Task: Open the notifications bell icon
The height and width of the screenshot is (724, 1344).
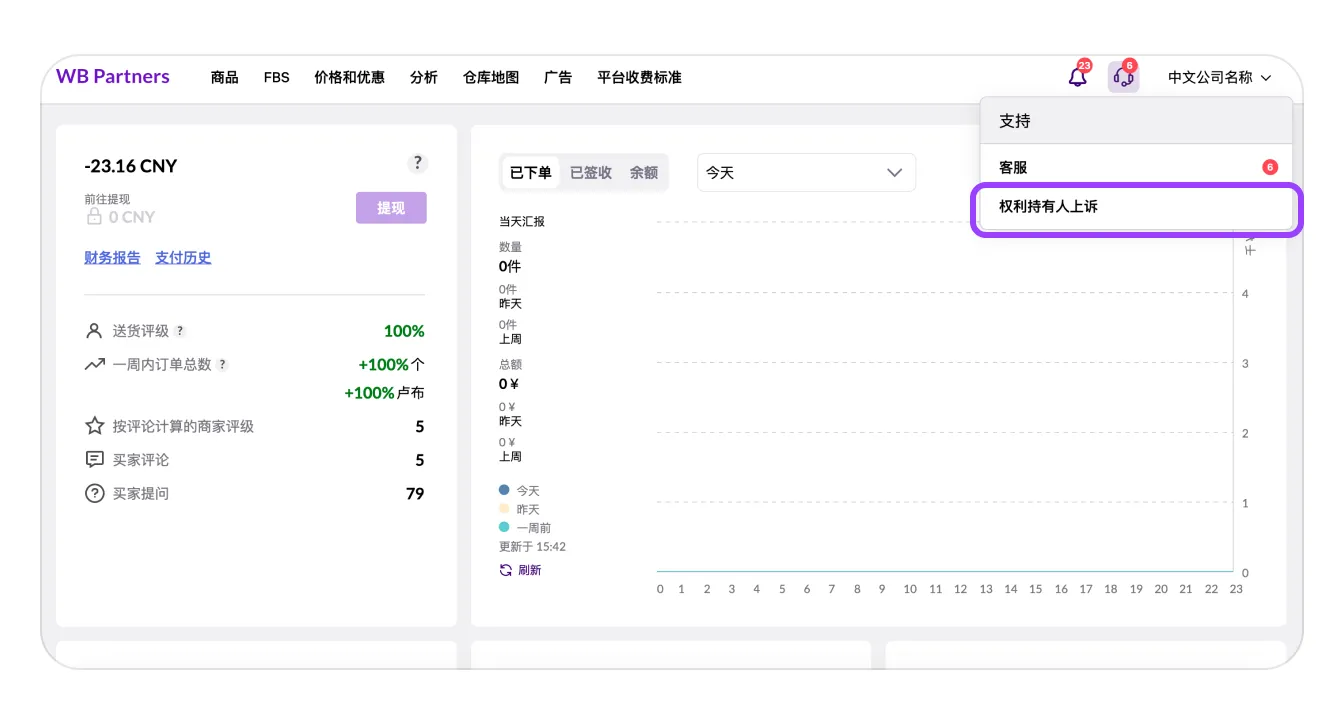Action: tap(1077, 77)
